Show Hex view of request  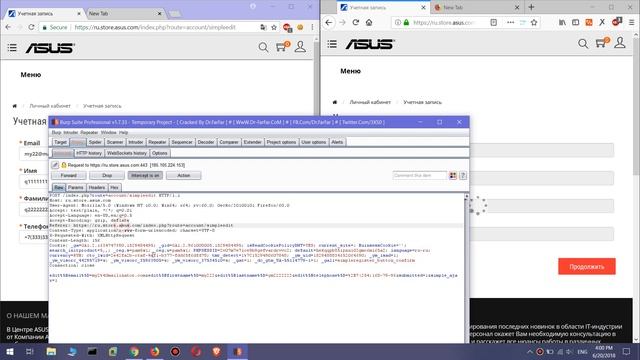(x=114, y=187)
